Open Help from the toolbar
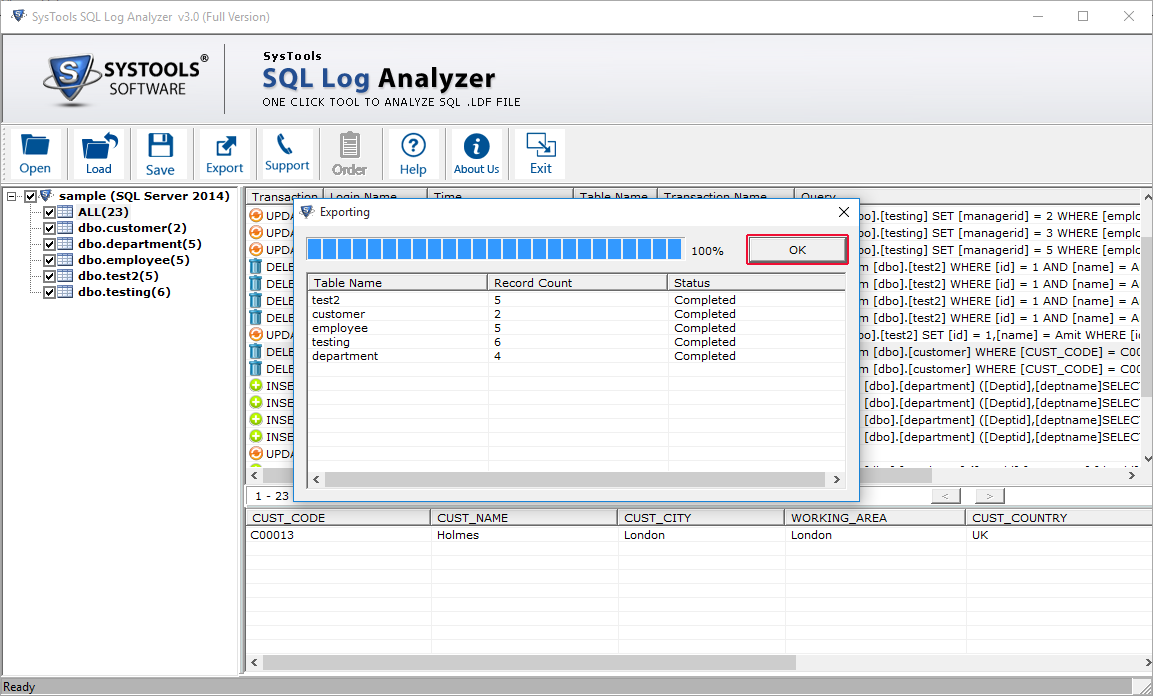This screenshot has height=696, width=1153. point(413,154)
